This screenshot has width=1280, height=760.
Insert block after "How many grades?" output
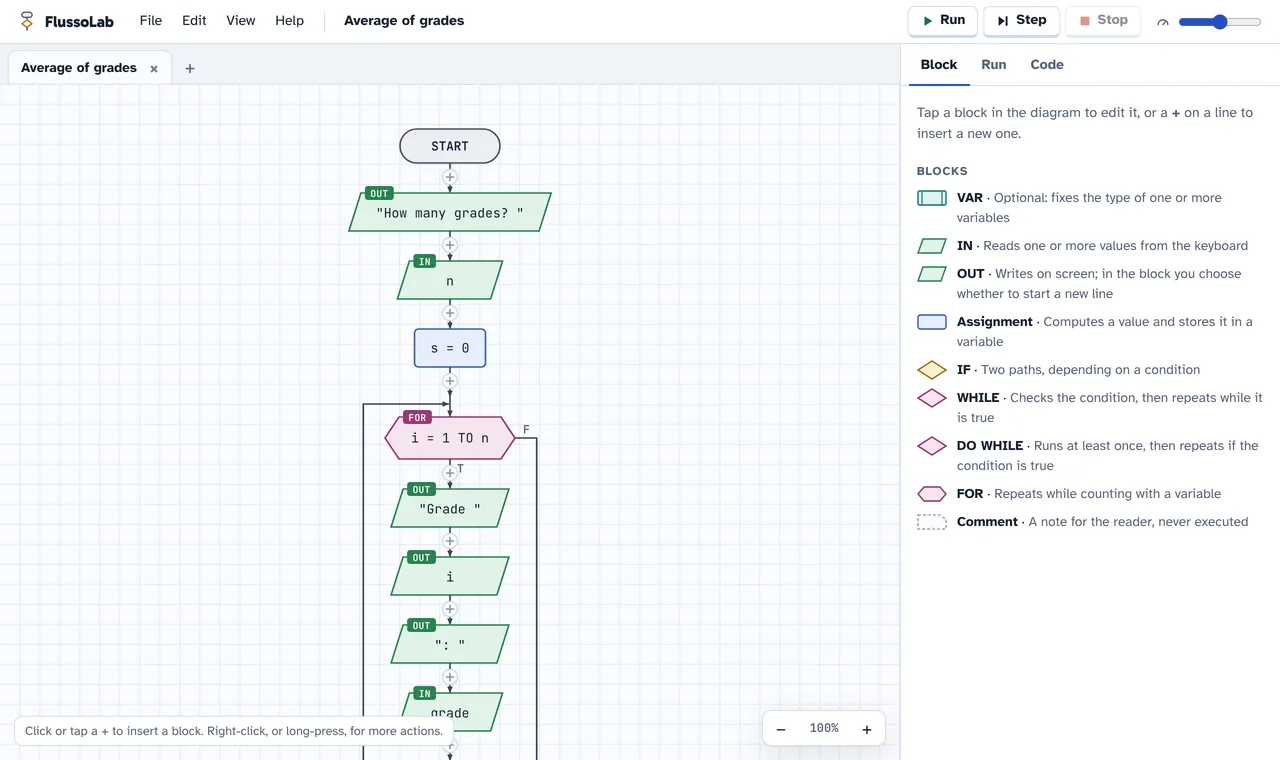tap(450, 245)
